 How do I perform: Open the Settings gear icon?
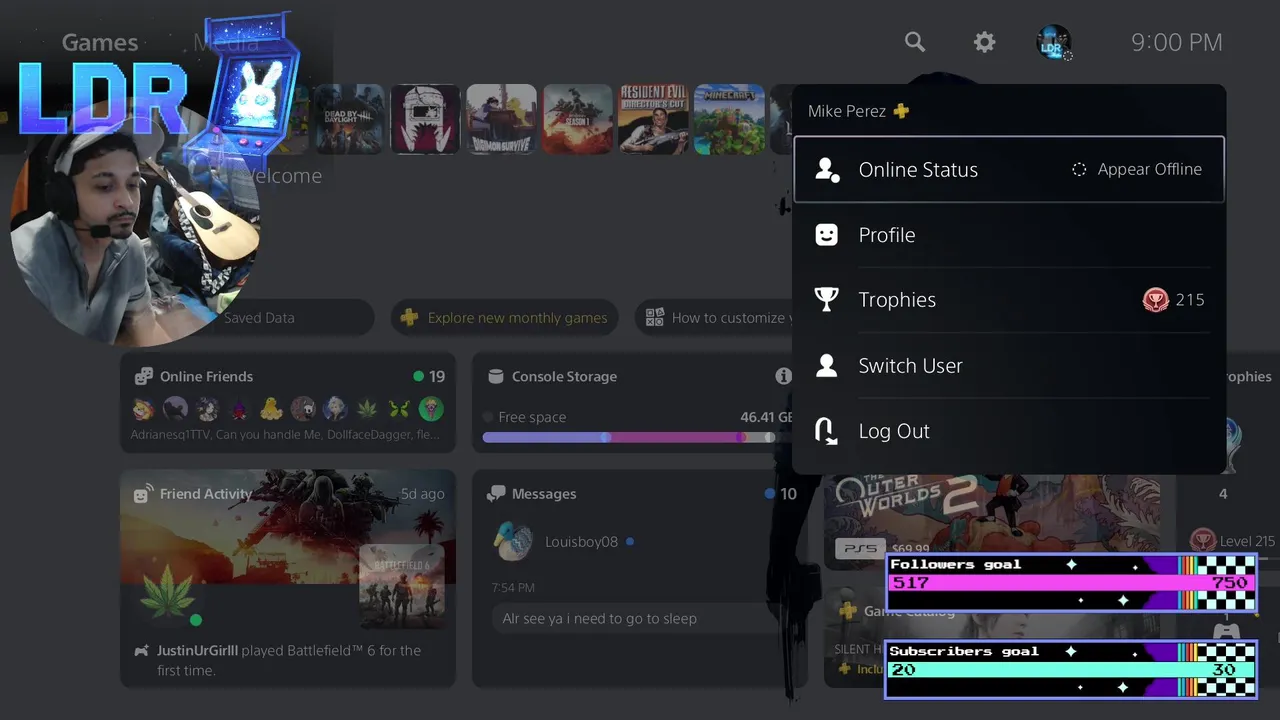click(985, 42)
